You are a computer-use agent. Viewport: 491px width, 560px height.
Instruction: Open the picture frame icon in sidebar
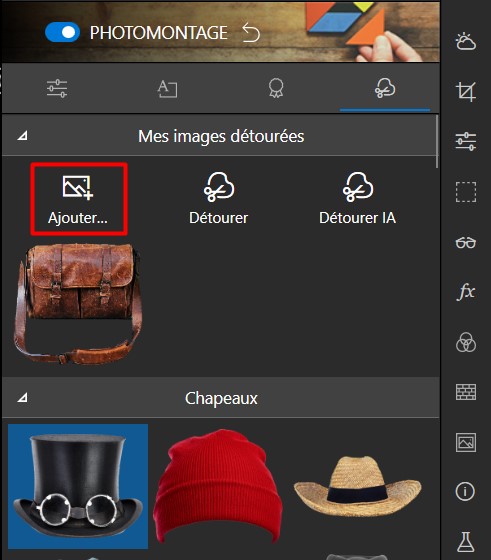tap(466, 442)
